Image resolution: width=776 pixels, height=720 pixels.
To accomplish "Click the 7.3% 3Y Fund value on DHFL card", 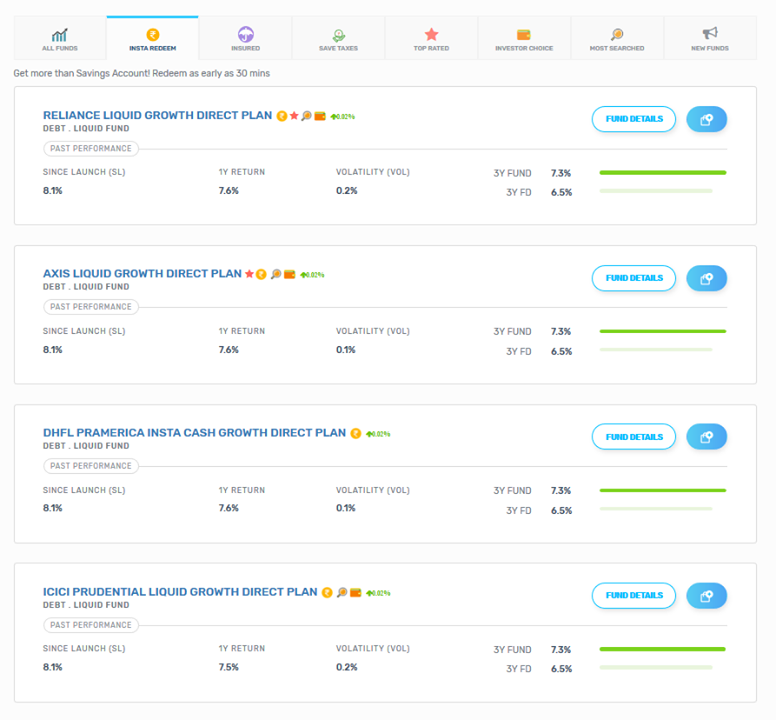I will point(561,491).
